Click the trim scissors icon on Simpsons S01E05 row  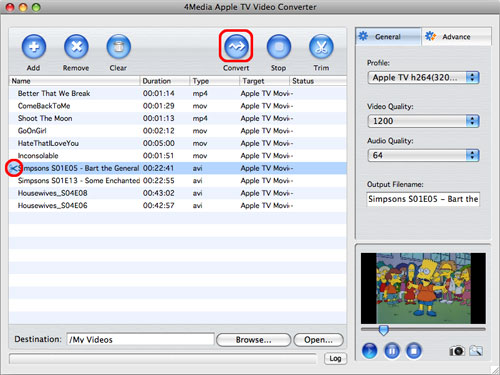coord(14,168)
